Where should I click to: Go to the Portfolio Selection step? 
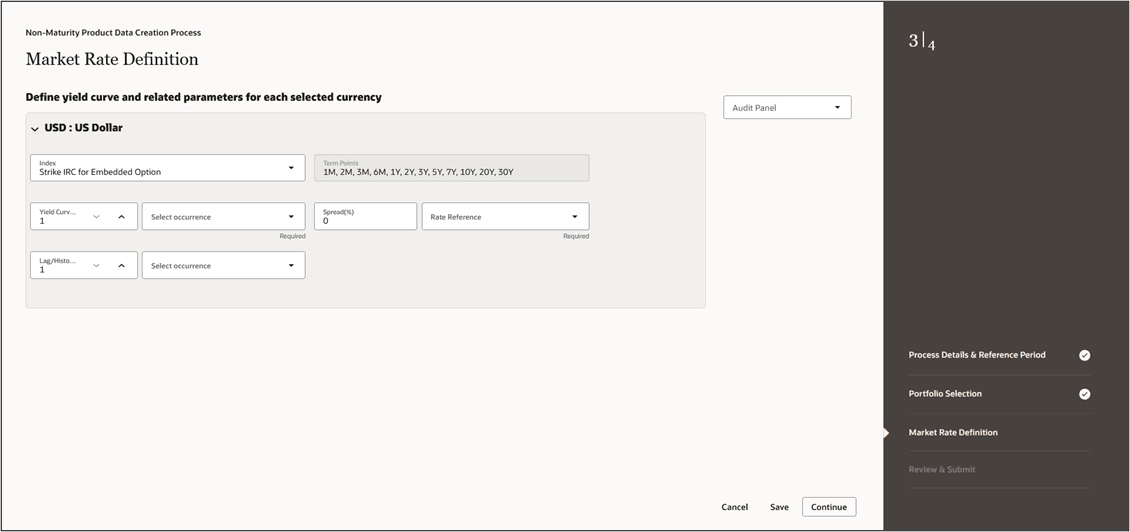(945, 394)
